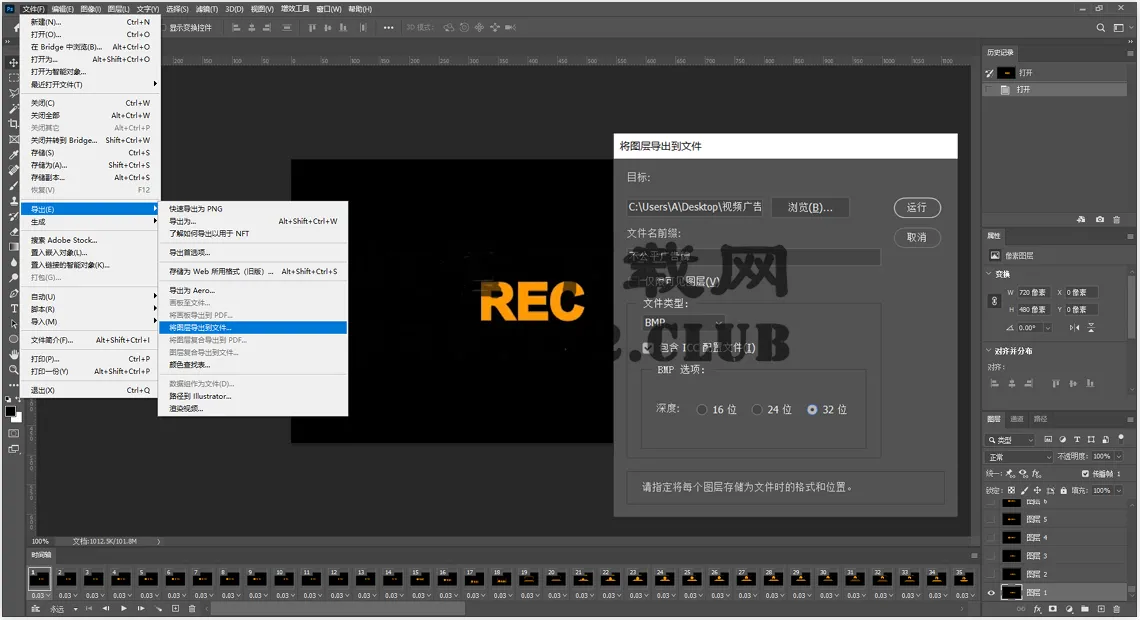Select the Hand tool
Screen dimensions: 1140x620
click(x=13, y=354)
